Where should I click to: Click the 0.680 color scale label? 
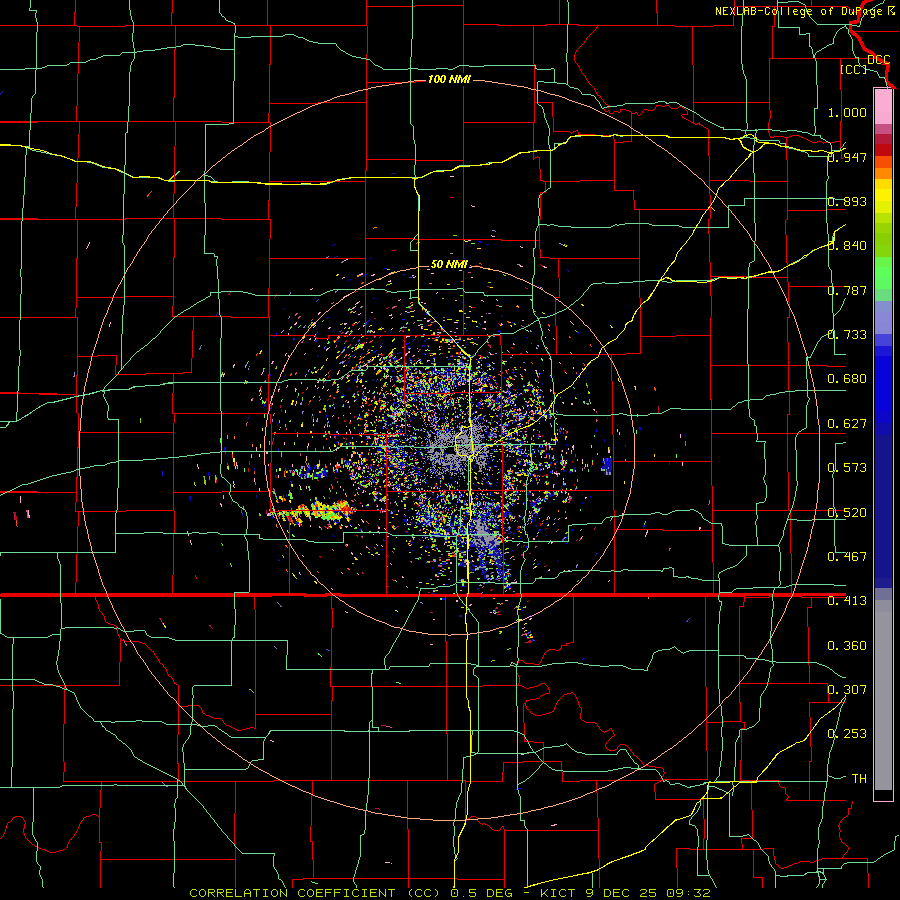[x=847, y=379]
